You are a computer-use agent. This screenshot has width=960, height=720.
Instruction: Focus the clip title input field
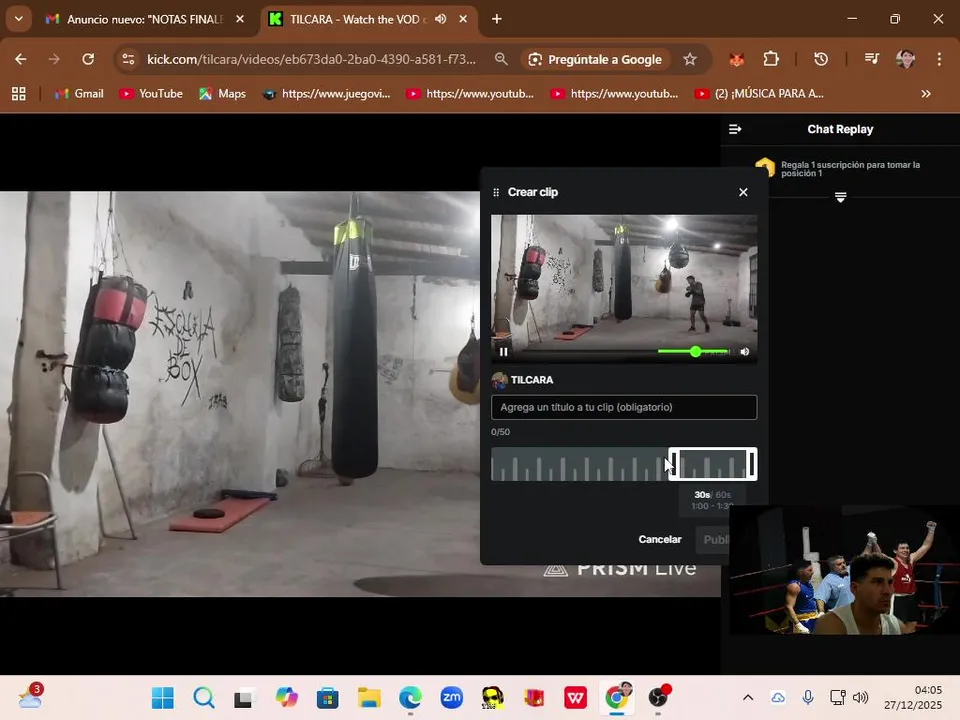(x=624, y=407)
